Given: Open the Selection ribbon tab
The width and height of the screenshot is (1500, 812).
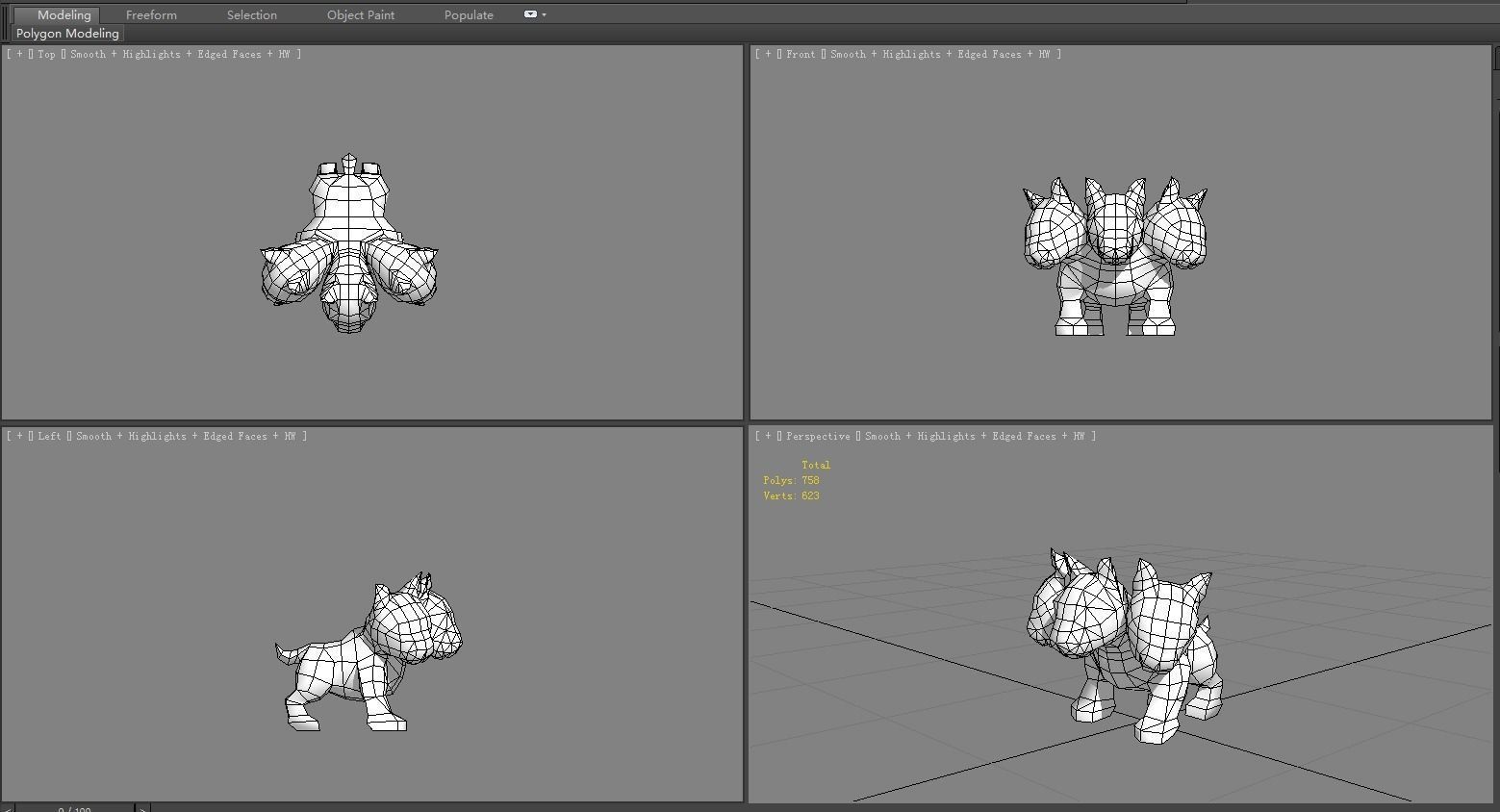Looking at the screenshot, I should (x=252, y=14).
